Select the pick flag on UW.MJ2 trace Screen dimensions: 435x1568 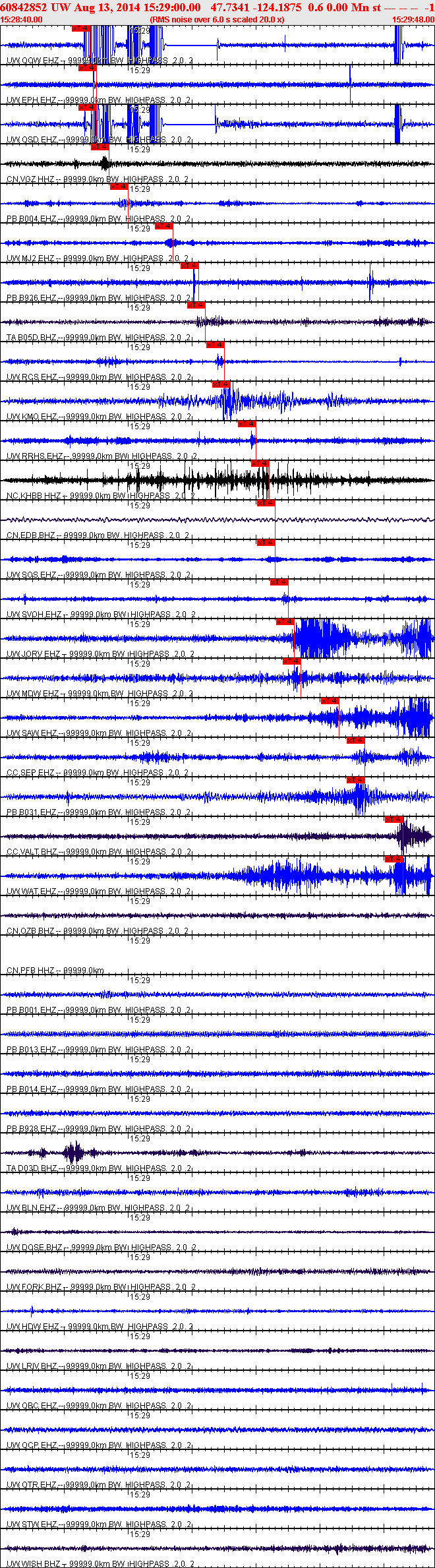(164, 226)
